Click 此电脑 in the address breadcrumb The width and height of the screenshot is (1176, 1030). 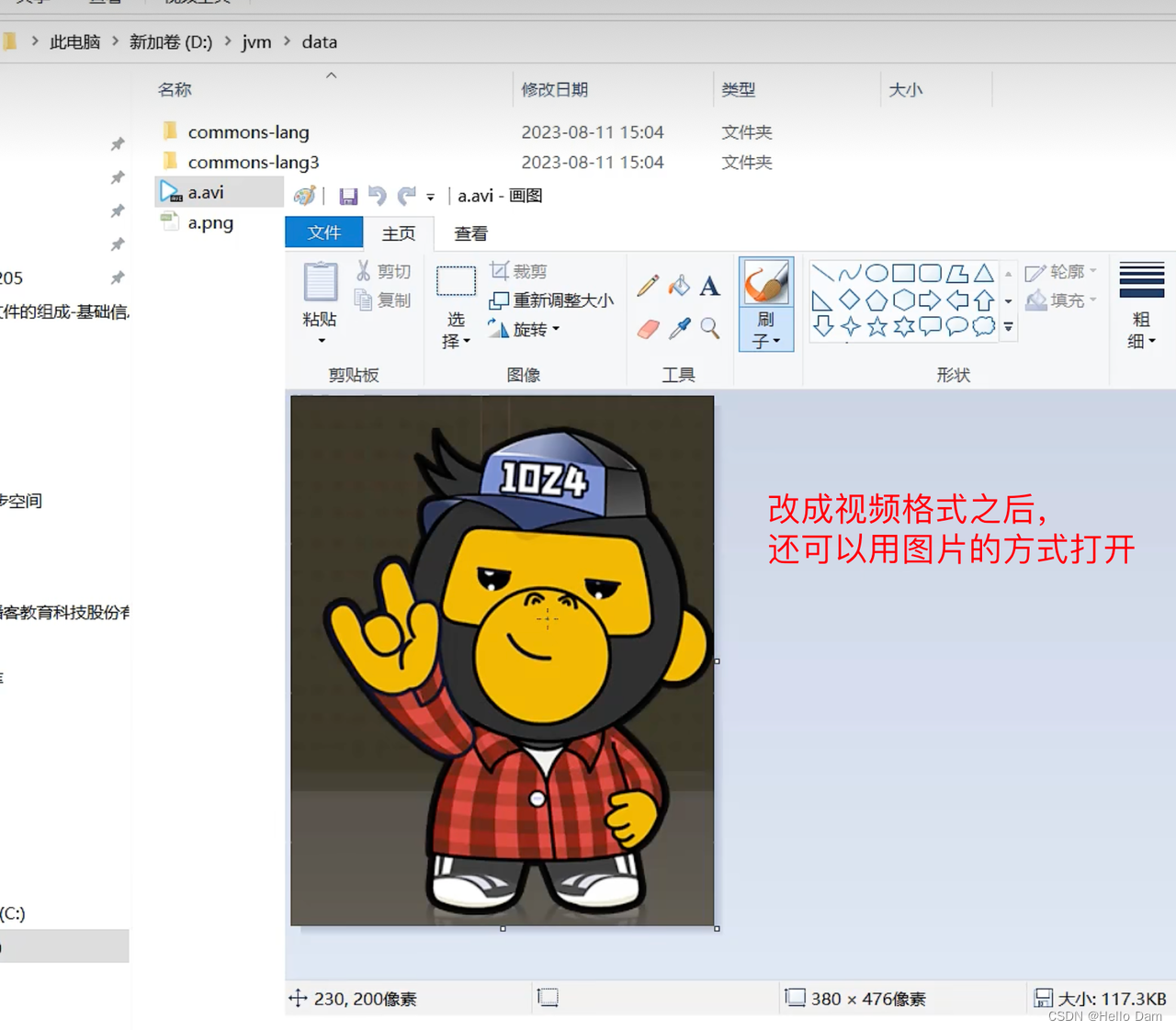pyautogui.click(x=74, y=41)
